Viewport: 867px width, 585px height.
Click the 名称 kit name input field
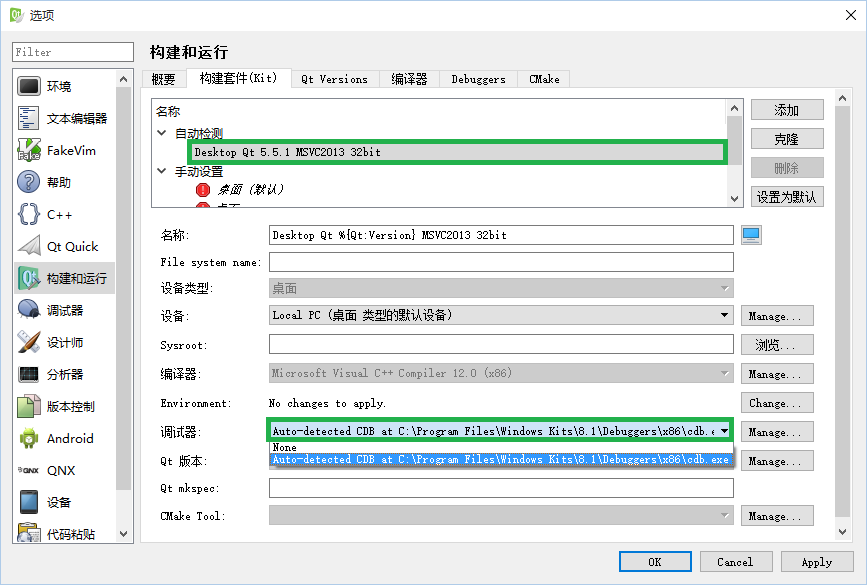pyautogui.click(x=501, y=235)
